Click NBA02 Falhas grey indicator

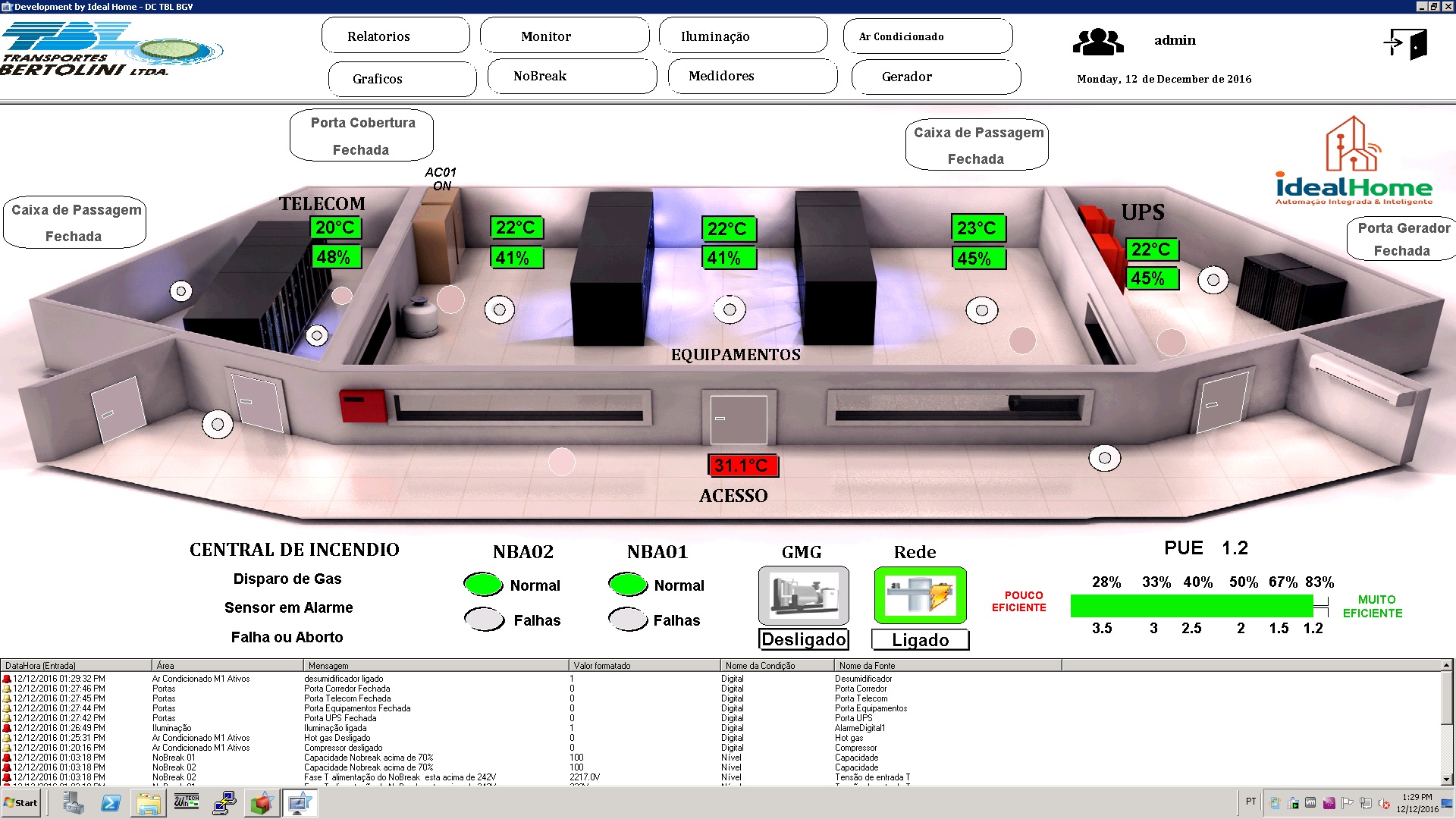click(x=484, y=620)
